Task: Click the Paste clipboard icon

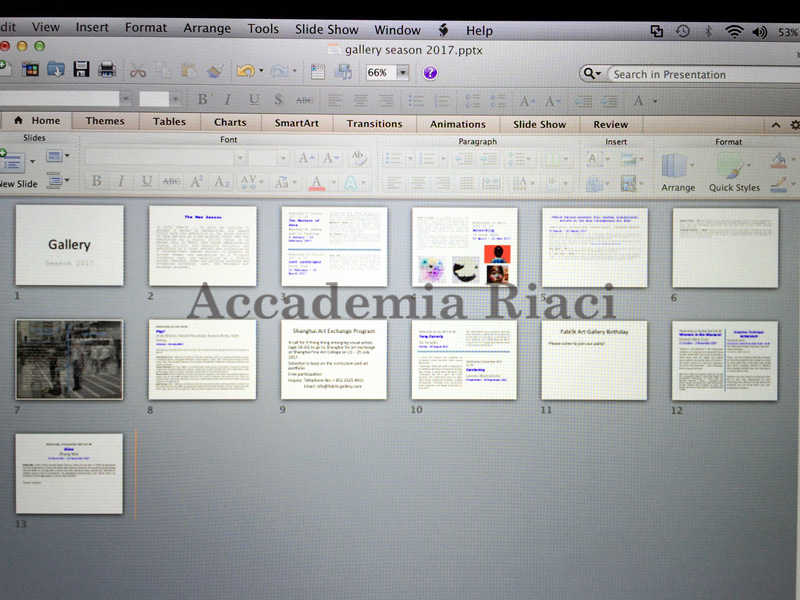Action: coord(189,70)
